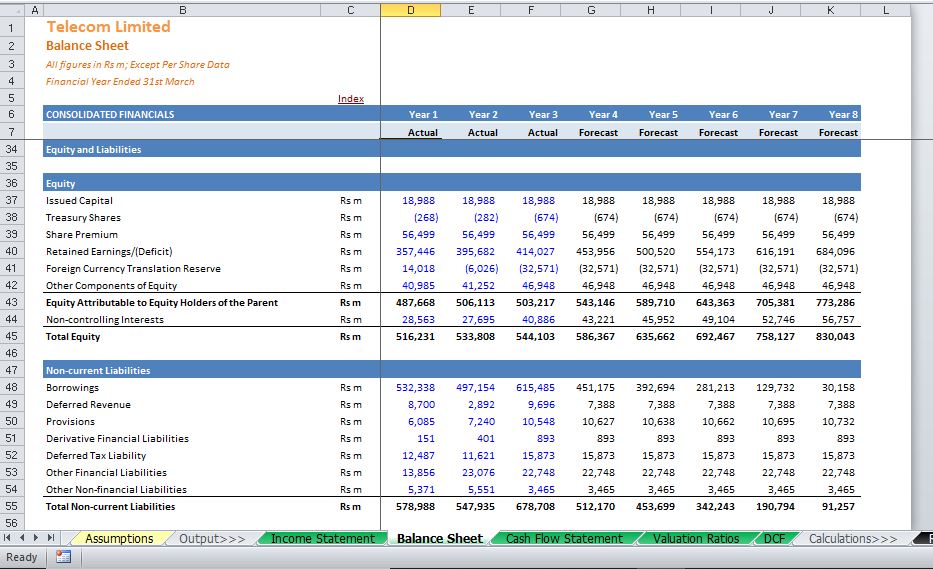This screenshot has height=569, width=933.
Task: Click the Telecom Limited title cell
Action: tap(108, 27)
